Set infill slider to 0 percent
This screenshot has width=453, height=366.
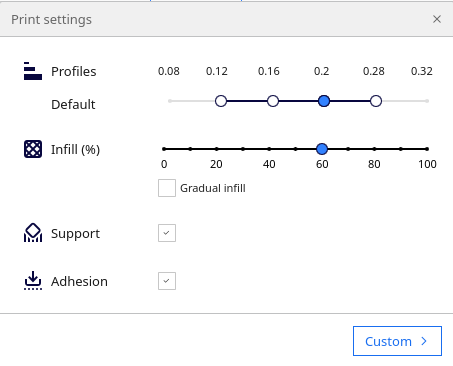point(164,149)
